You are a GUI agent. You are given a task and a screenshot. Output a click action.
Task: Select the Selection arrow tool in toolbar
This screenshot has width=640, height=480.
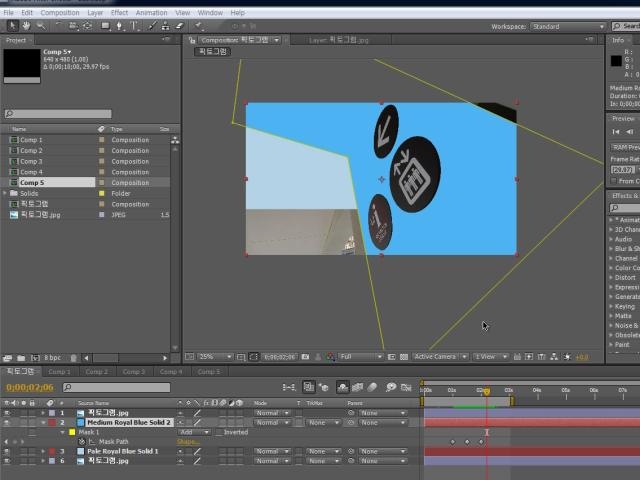(x=10, y=26)
